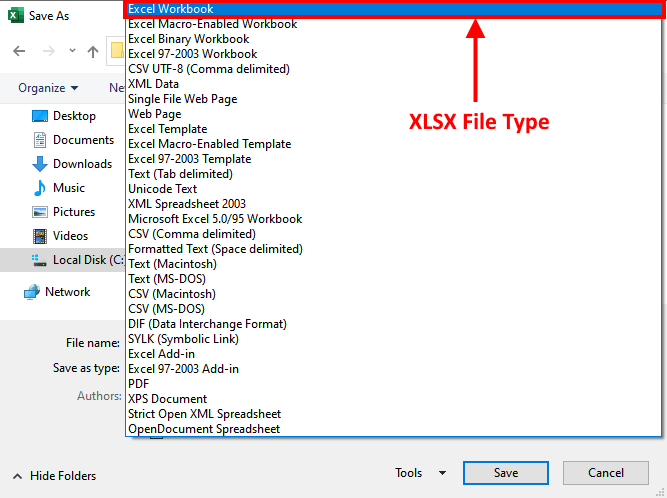Open Downloads in navigation pane
This screenshot has height=498, width=667.
(x=83, y=164)
